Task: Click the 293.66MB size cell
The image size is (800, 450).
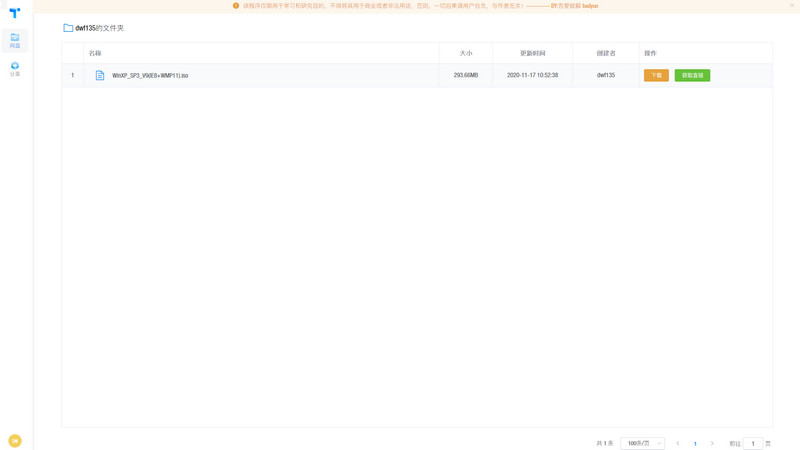Action: [x=466, y=75]
